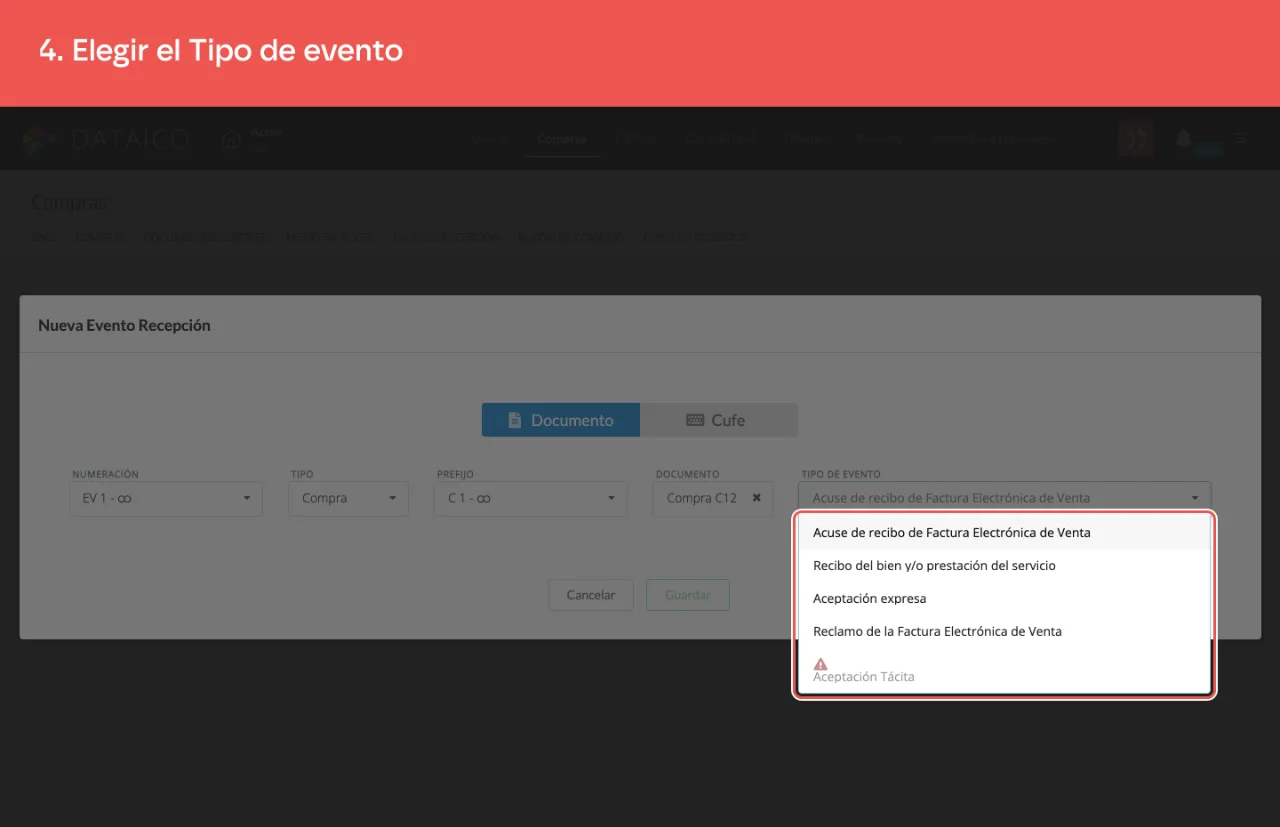1280x827 pixels.
Task: Go to the Compras navigation tab
Action: coord(561,139)
